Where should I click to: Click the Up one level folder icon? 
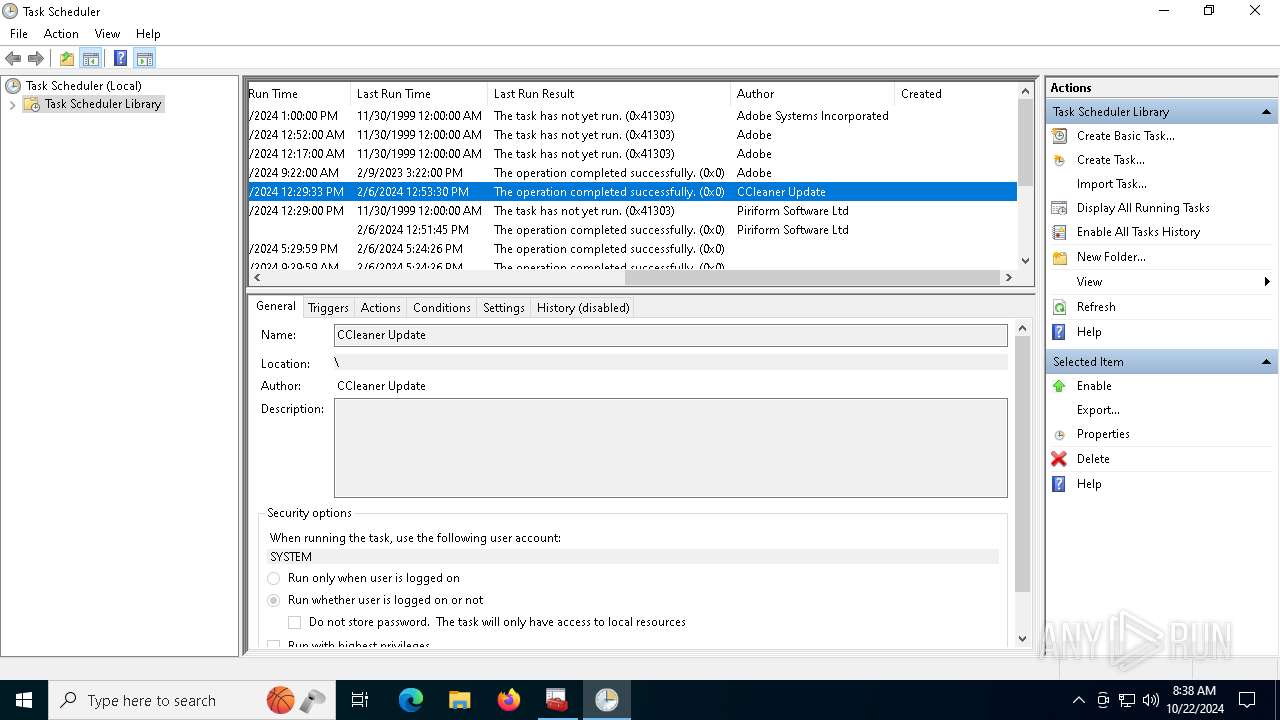66,58
